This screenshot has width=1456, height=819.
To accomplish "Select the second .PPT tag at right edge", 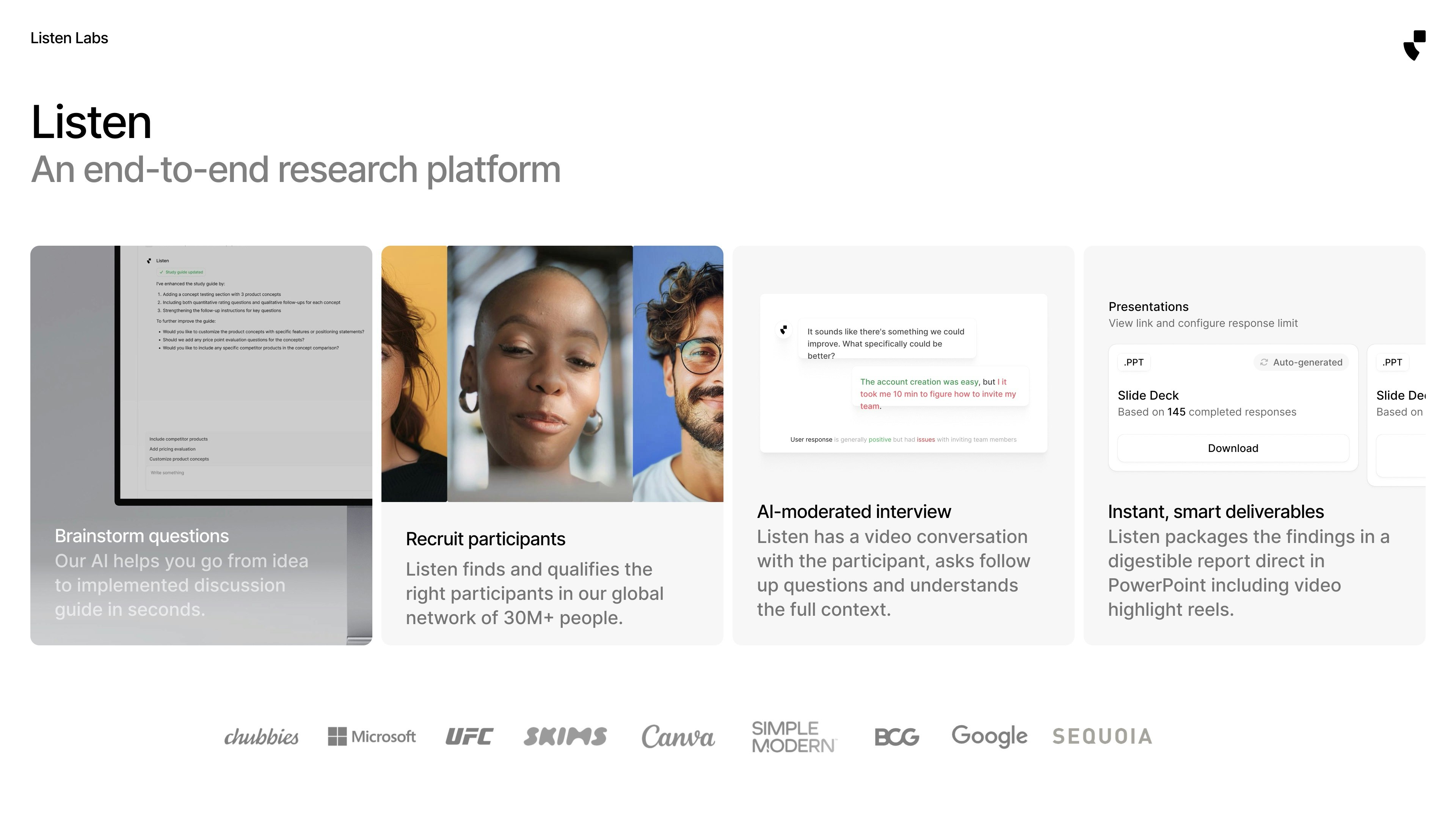I will coord(1392,362).
